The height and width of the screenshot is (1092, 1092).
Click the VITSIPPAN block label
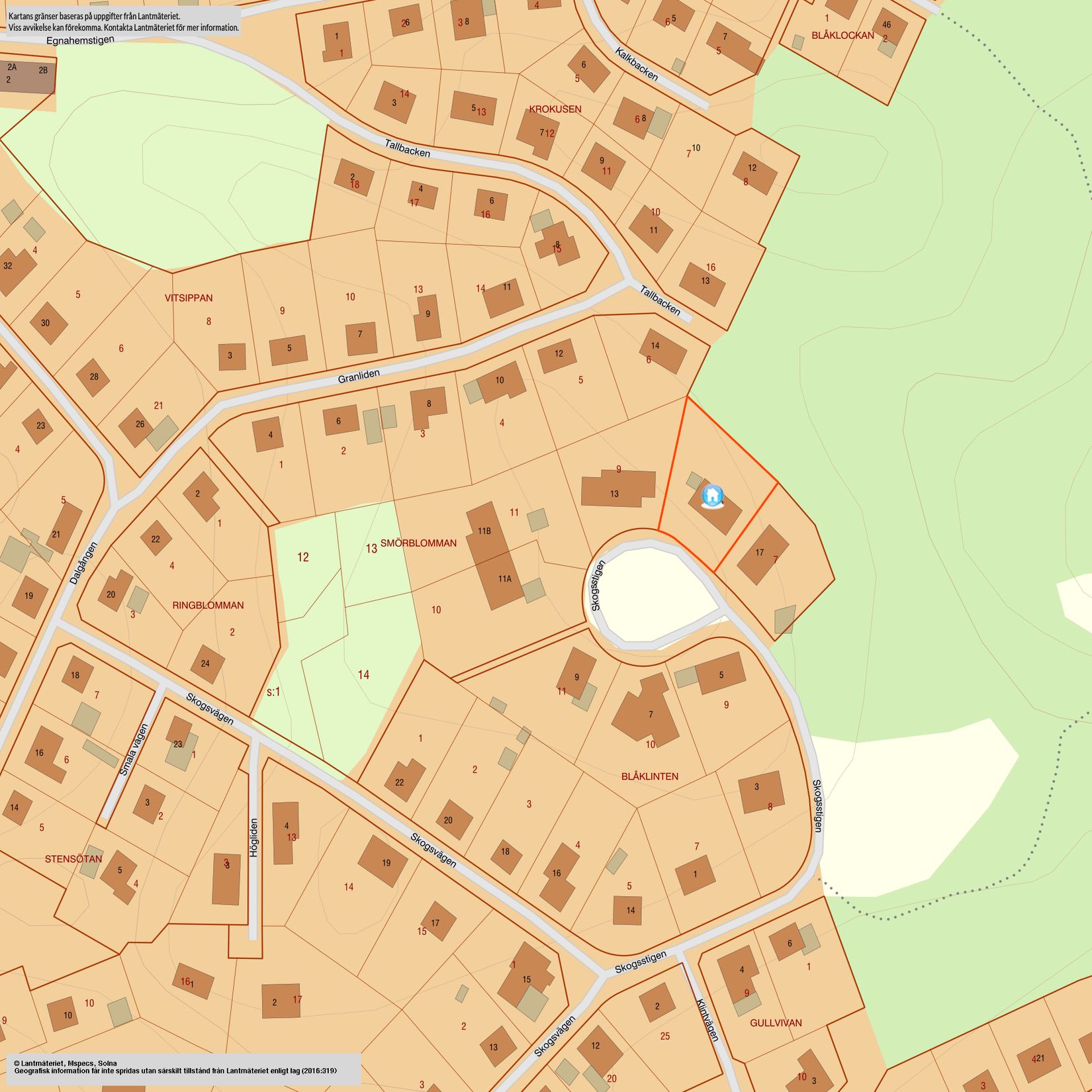[x=189, y=298]
